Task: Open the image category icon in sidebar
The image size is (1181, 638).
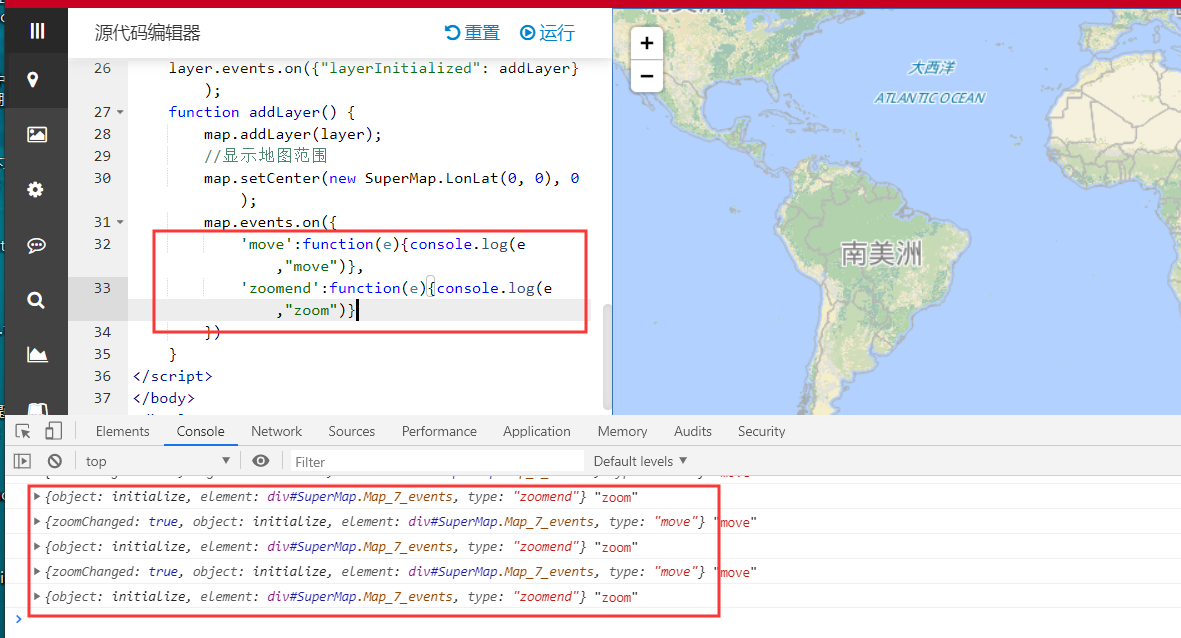Action: [x=37, y=134]
